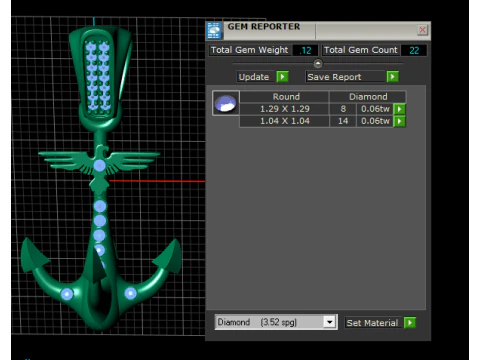Select the 1.29 X 1.29 size cell
The width and height of the screenshot is (480, 360).
285,109
